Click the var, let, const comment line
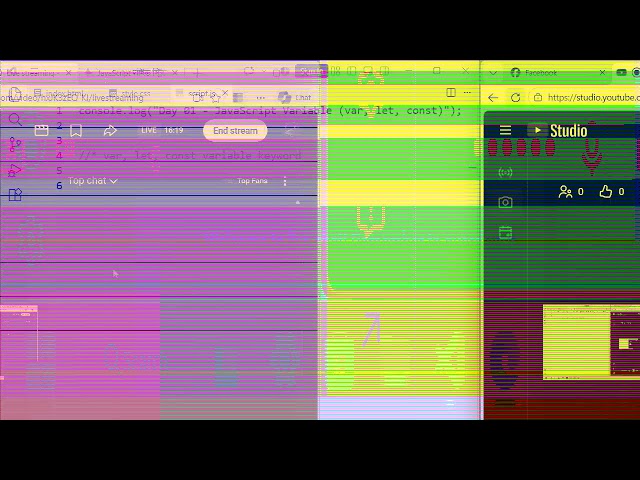The image size is (640, 480). (190, 155)
